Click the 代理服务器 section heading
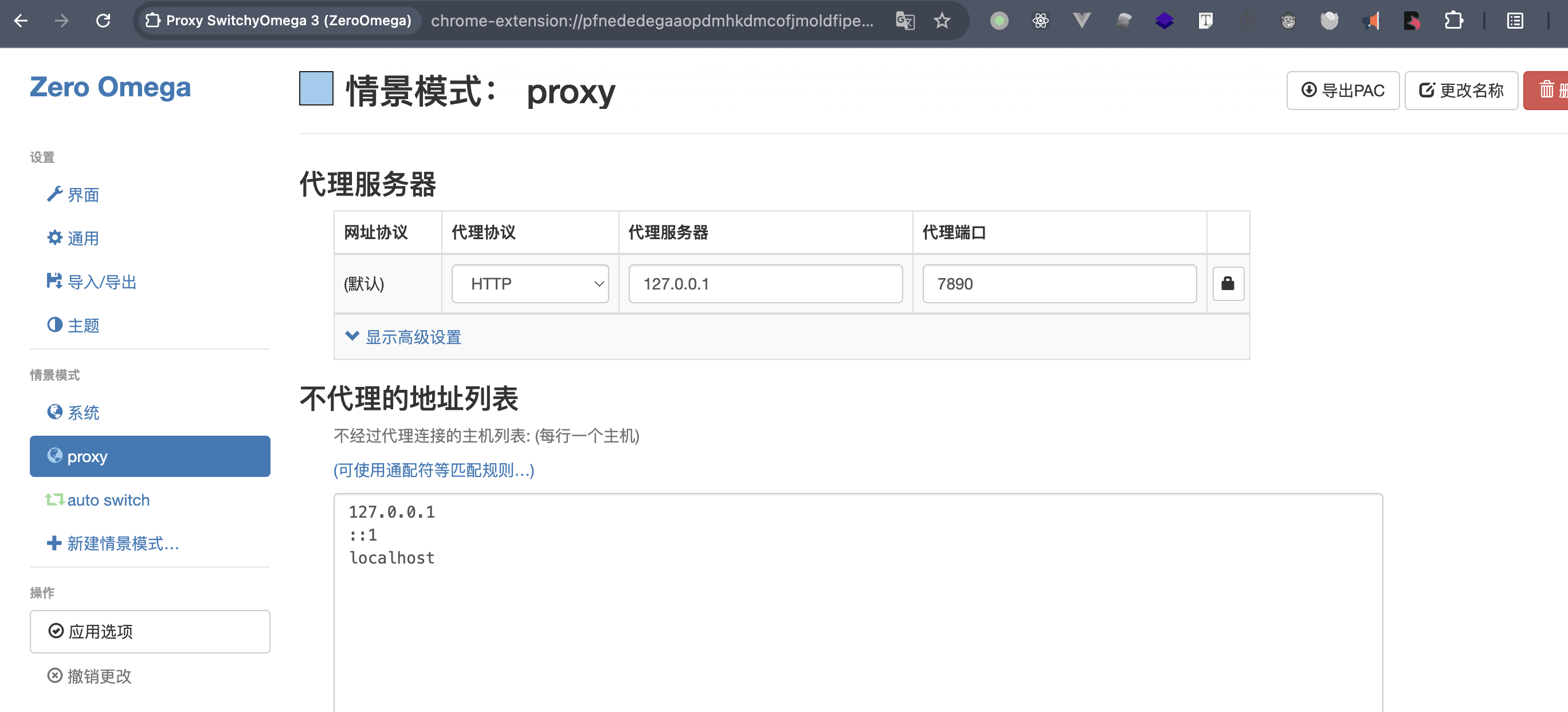The image size is (1568, 712). tap(368, 183)
